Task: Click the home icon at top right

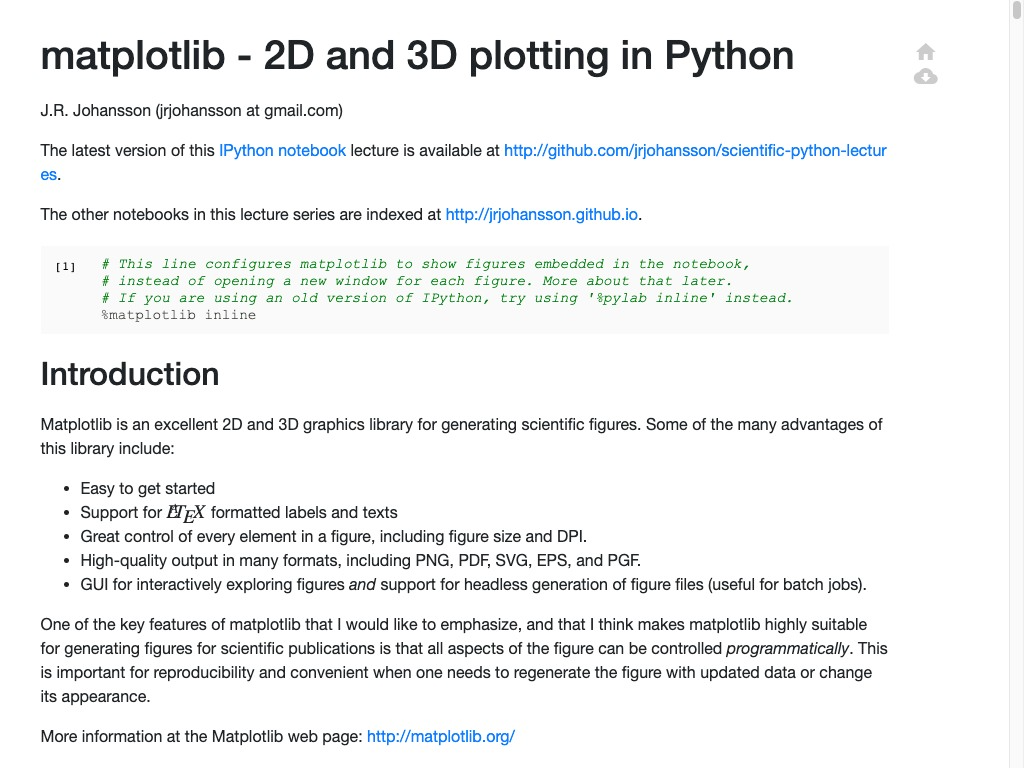Action: pyautogui.click(x=926, y=52)
